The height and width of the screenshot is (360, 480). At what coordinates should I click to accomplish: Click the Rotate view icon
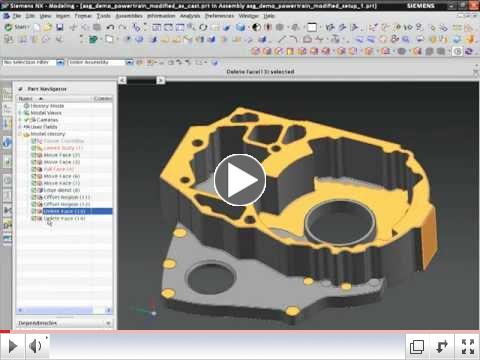[x=203, y=27]
